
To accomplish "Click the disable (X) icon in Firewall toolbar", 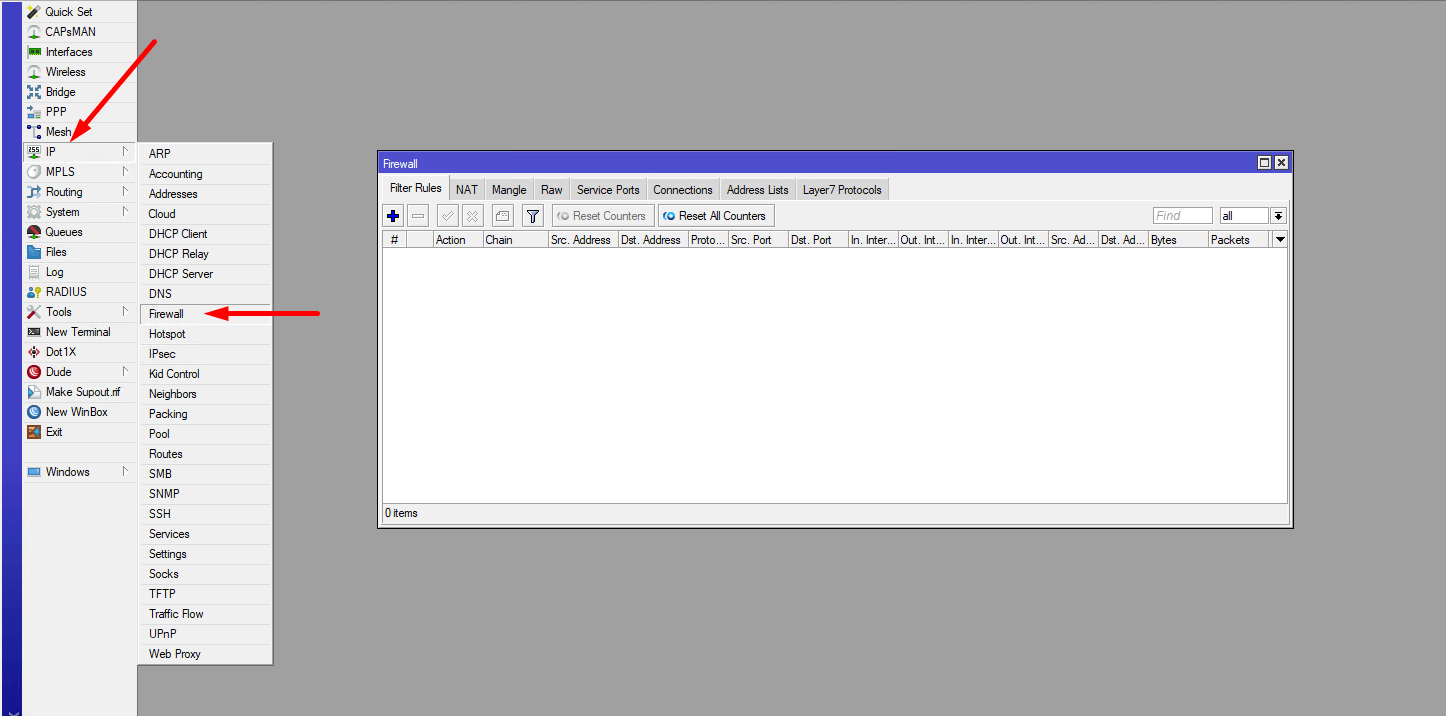I will [x=472, y=216].
